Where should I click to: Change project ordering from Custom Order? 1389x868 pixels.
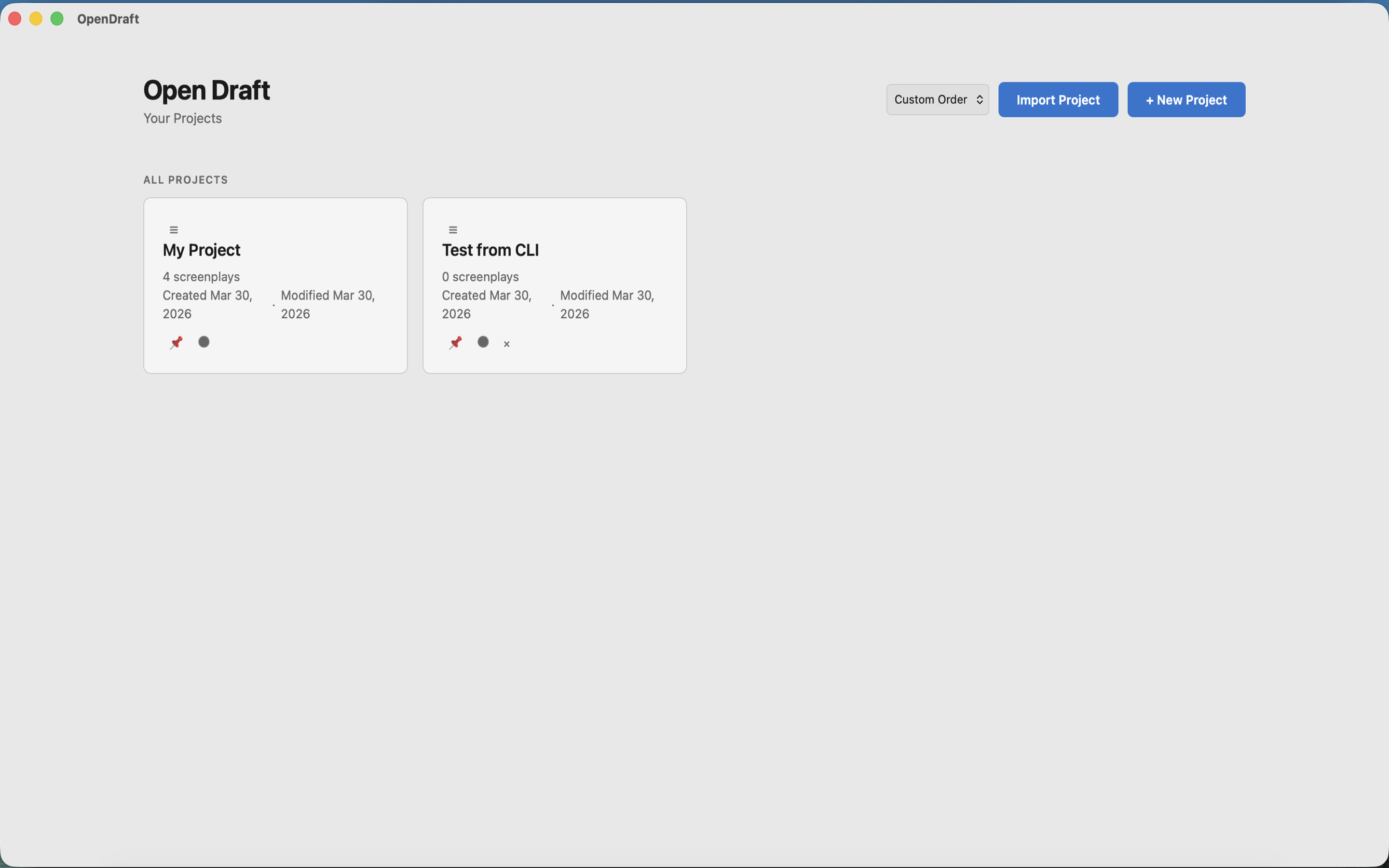937,99
